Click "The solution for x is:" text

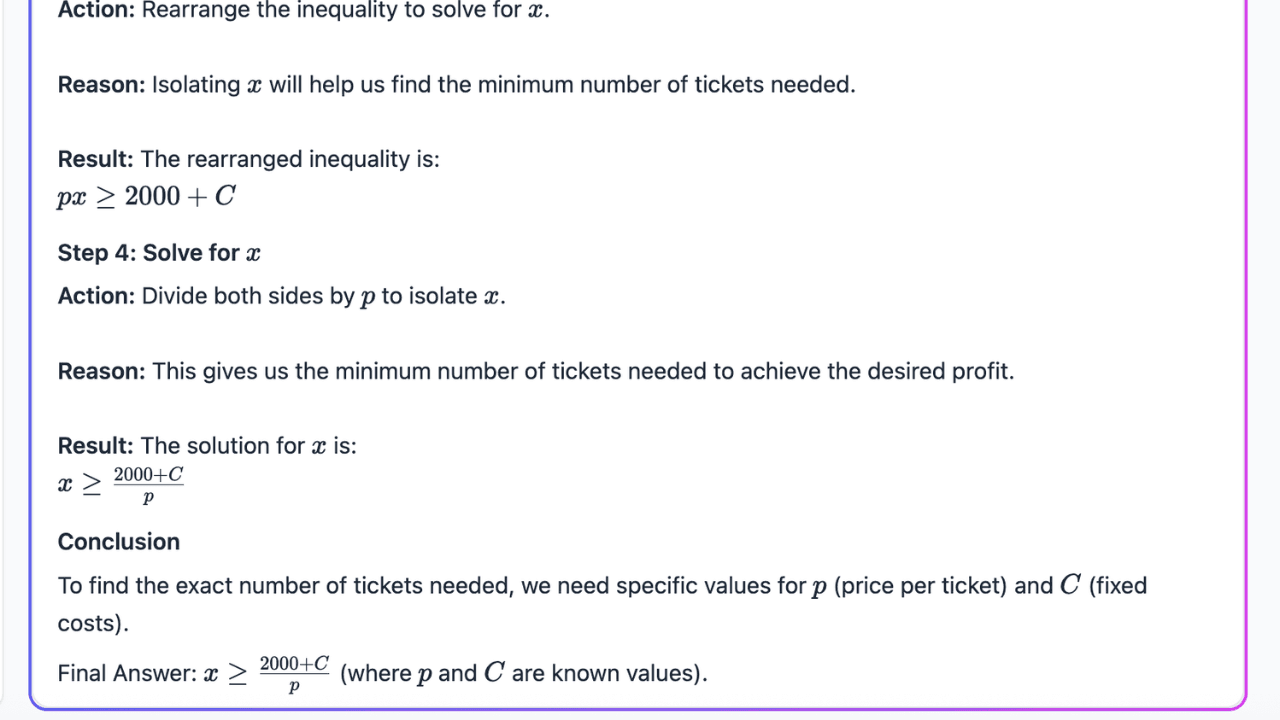248,446
